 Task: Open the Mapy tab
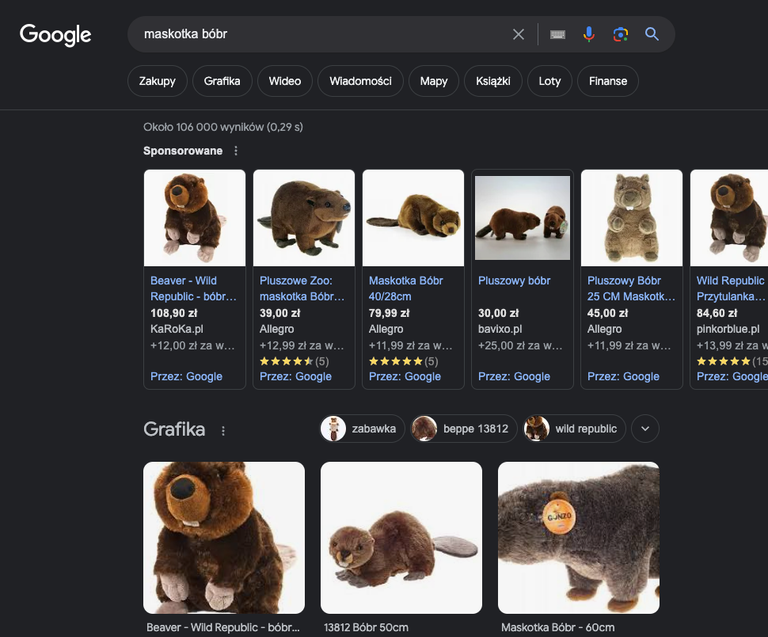pyautogui.click(x=433, y=81)
